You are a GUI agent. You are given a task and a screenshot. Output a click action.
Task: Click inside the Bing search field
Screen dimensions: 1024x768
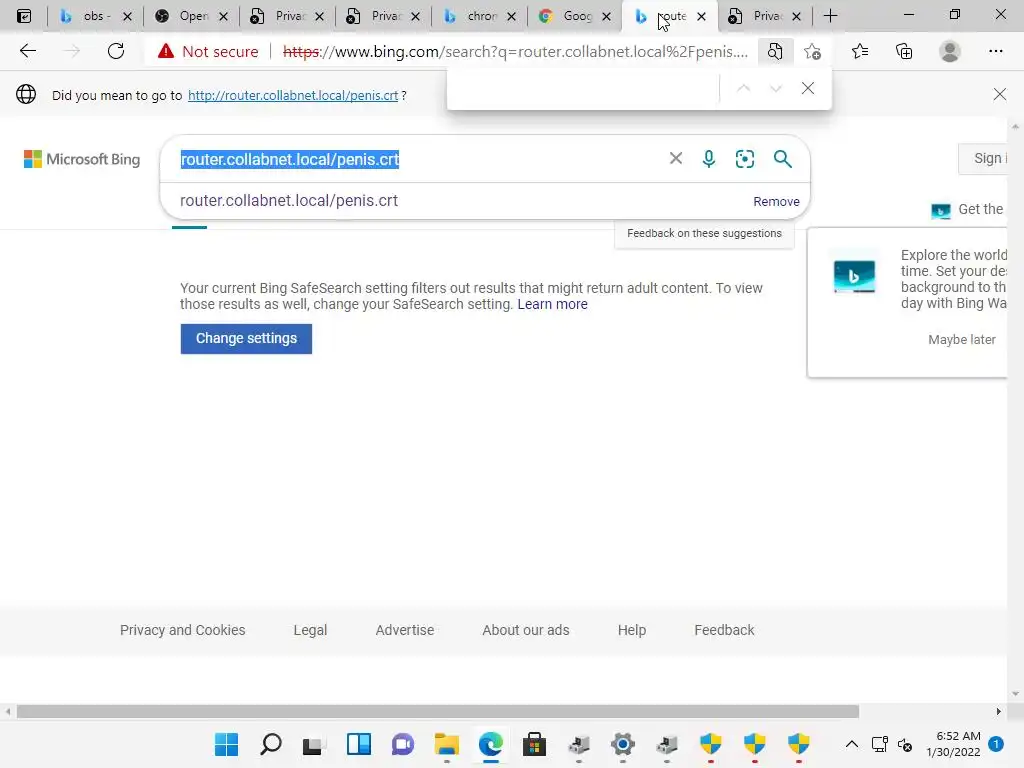418,159
